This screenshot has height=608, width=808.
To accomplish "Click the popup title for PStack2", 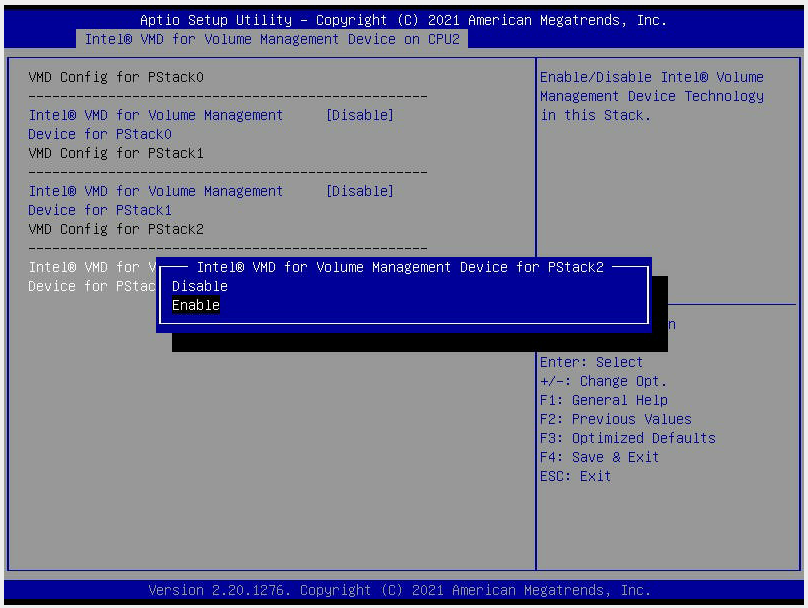I will tap(404, 267).
